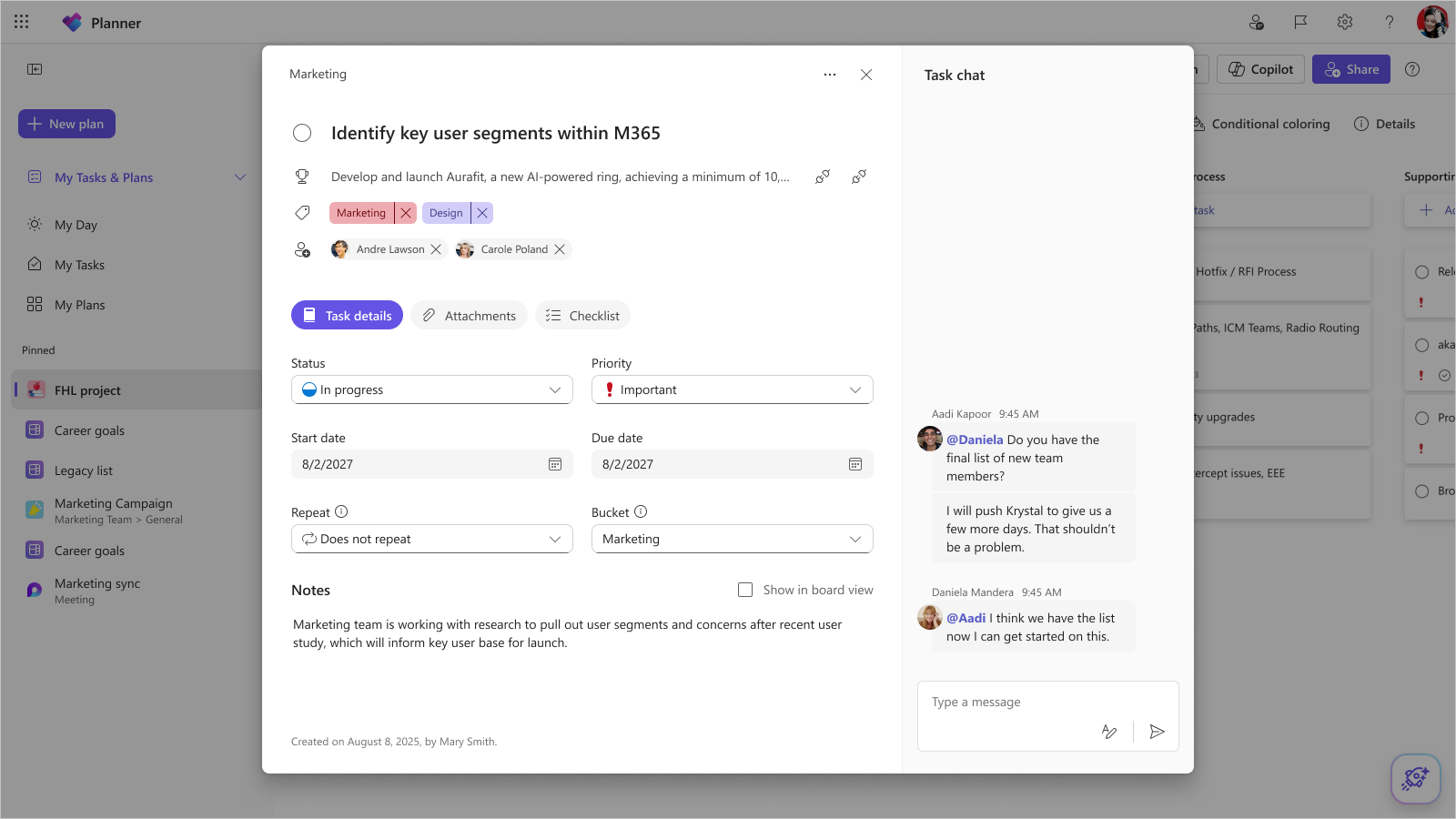Click the rocket agent icon in the corner
This screenshot has width=1456, height=819.
[x=1416, y=778]
